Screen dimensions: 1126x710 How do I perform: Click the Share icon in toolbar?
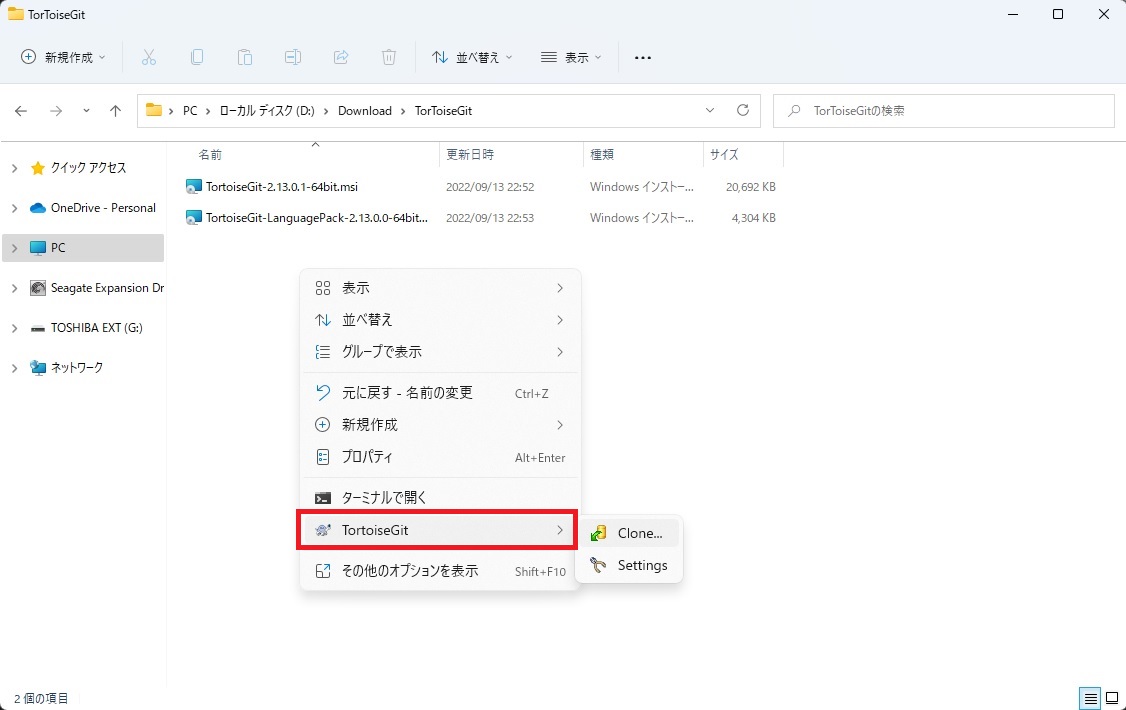click(341, 57)
